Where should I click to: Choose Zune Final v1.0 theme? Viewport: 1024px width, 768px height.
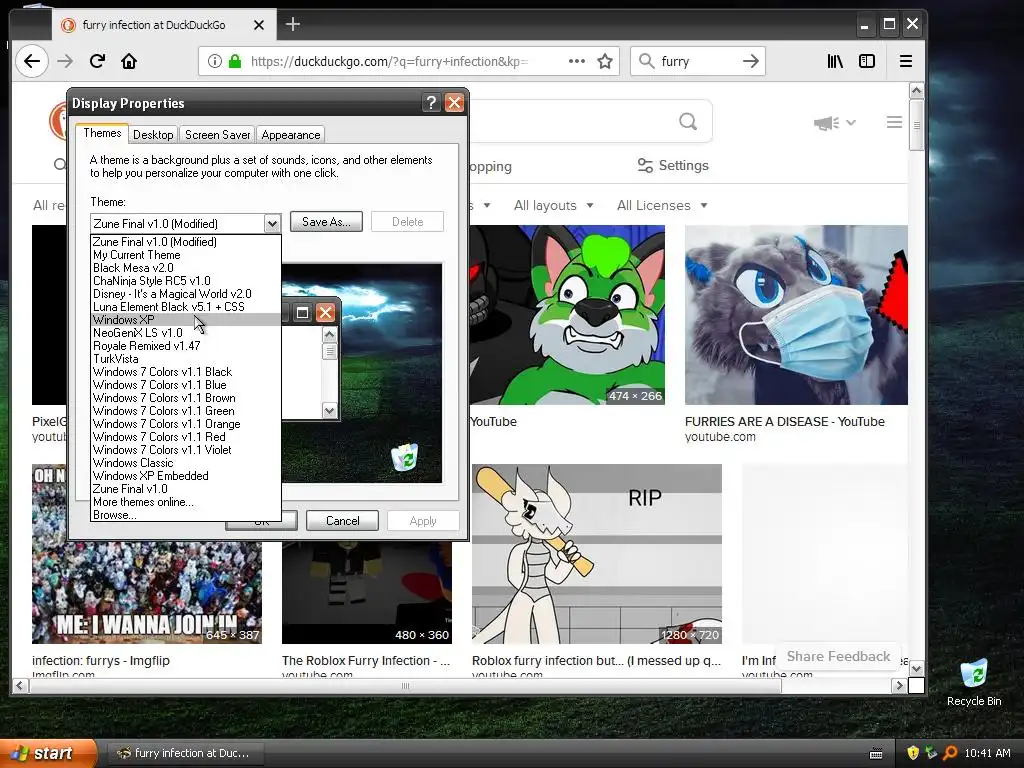(x=186, y=489)
